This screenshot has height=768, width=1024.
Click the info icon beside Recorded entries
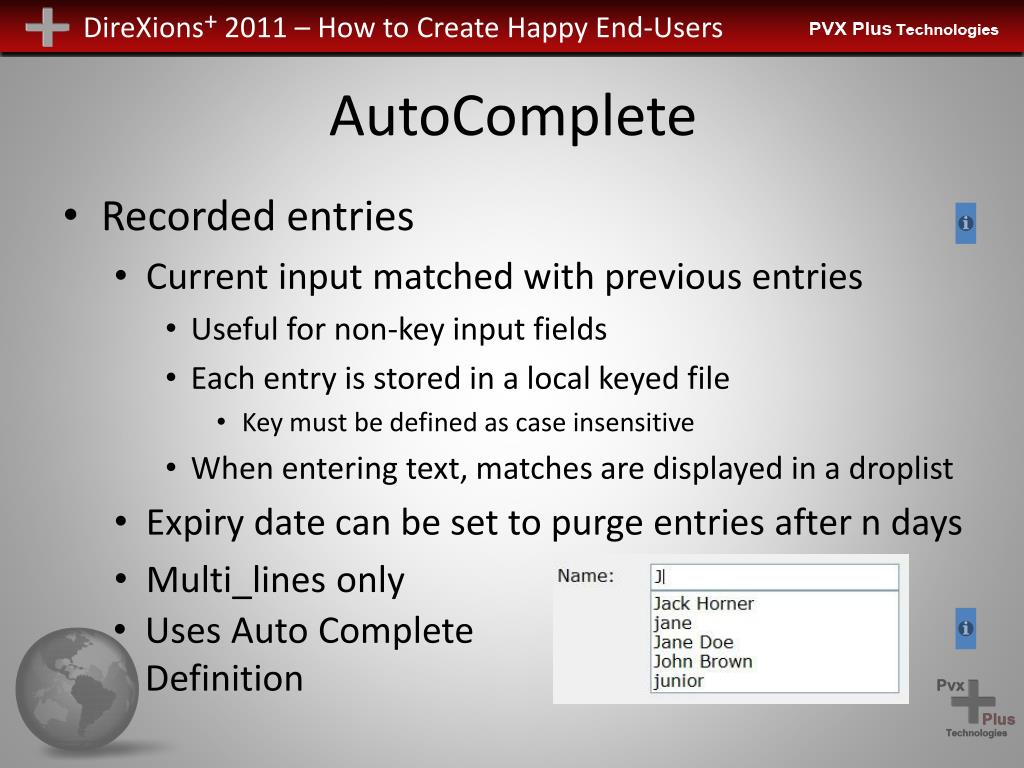965,223
